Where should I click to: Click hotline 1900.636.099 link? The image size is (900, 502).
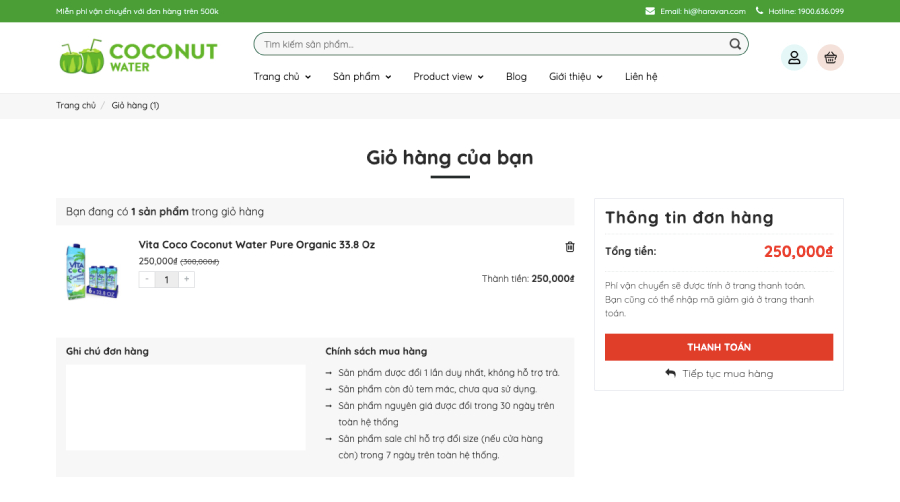pos(806,11)
